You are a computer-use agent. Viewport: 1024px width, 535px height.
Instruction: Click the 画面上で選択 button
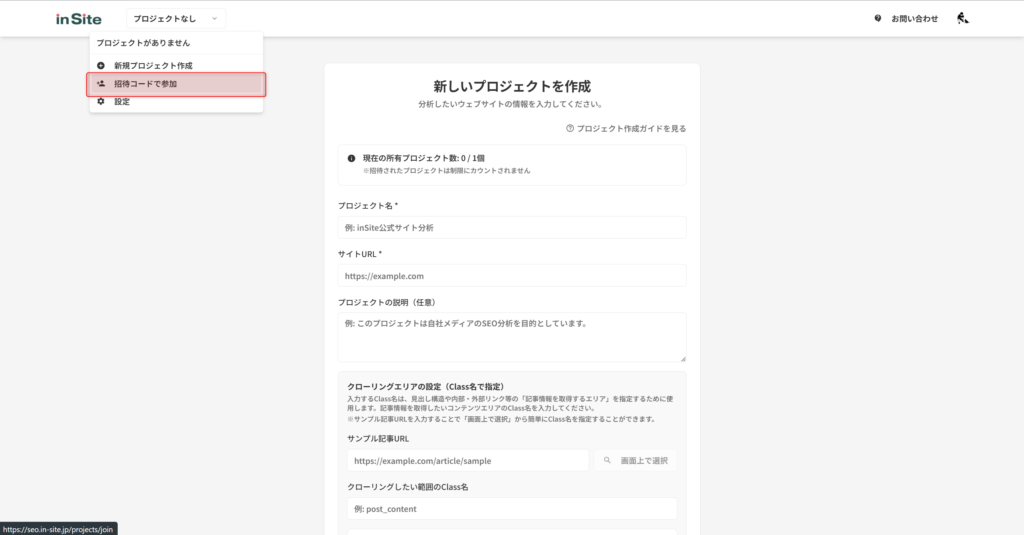pyautogui.click(x=635, y=461)
